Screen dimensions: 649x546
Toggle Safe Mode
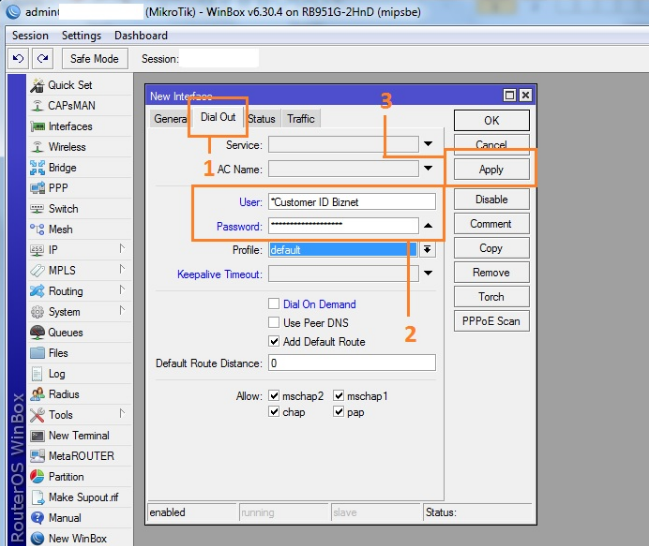coord(95,59)
